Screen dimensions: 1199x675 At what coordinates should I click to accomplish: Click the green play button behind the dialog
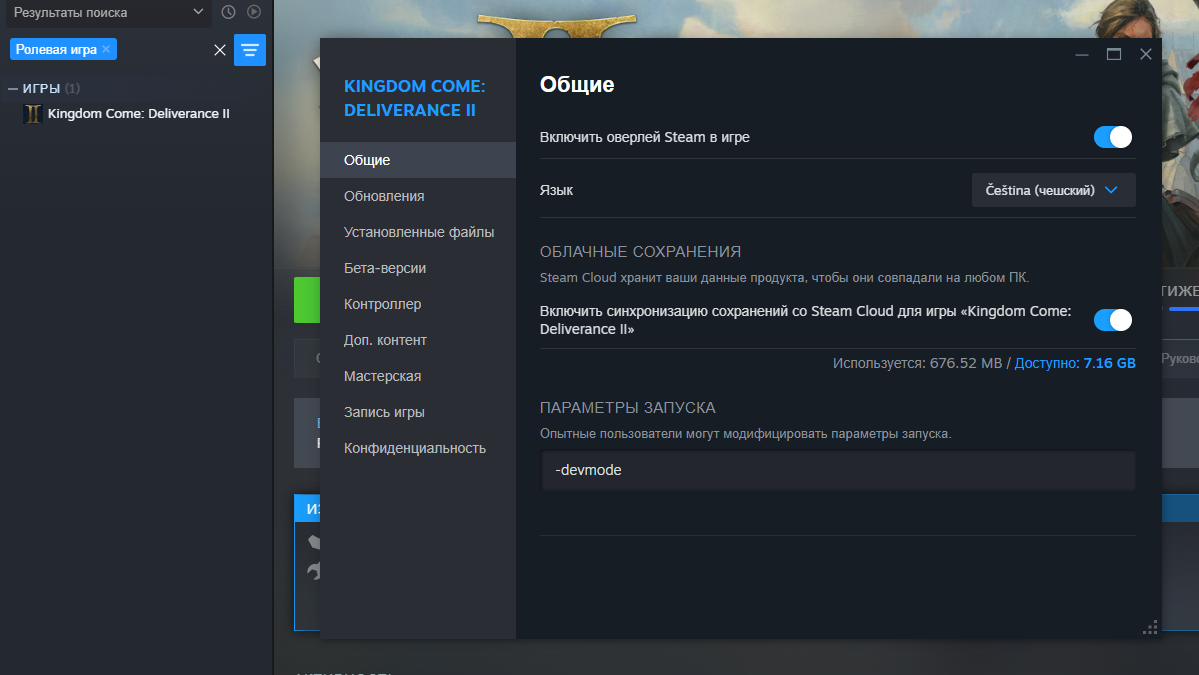[307, 300]
